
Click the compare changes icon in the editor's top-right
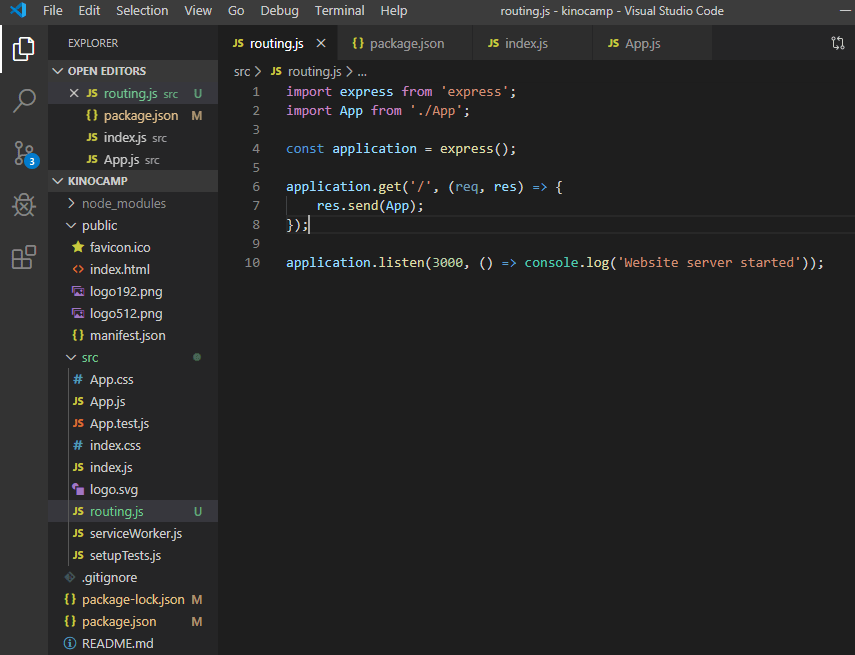tap(837, 44)
